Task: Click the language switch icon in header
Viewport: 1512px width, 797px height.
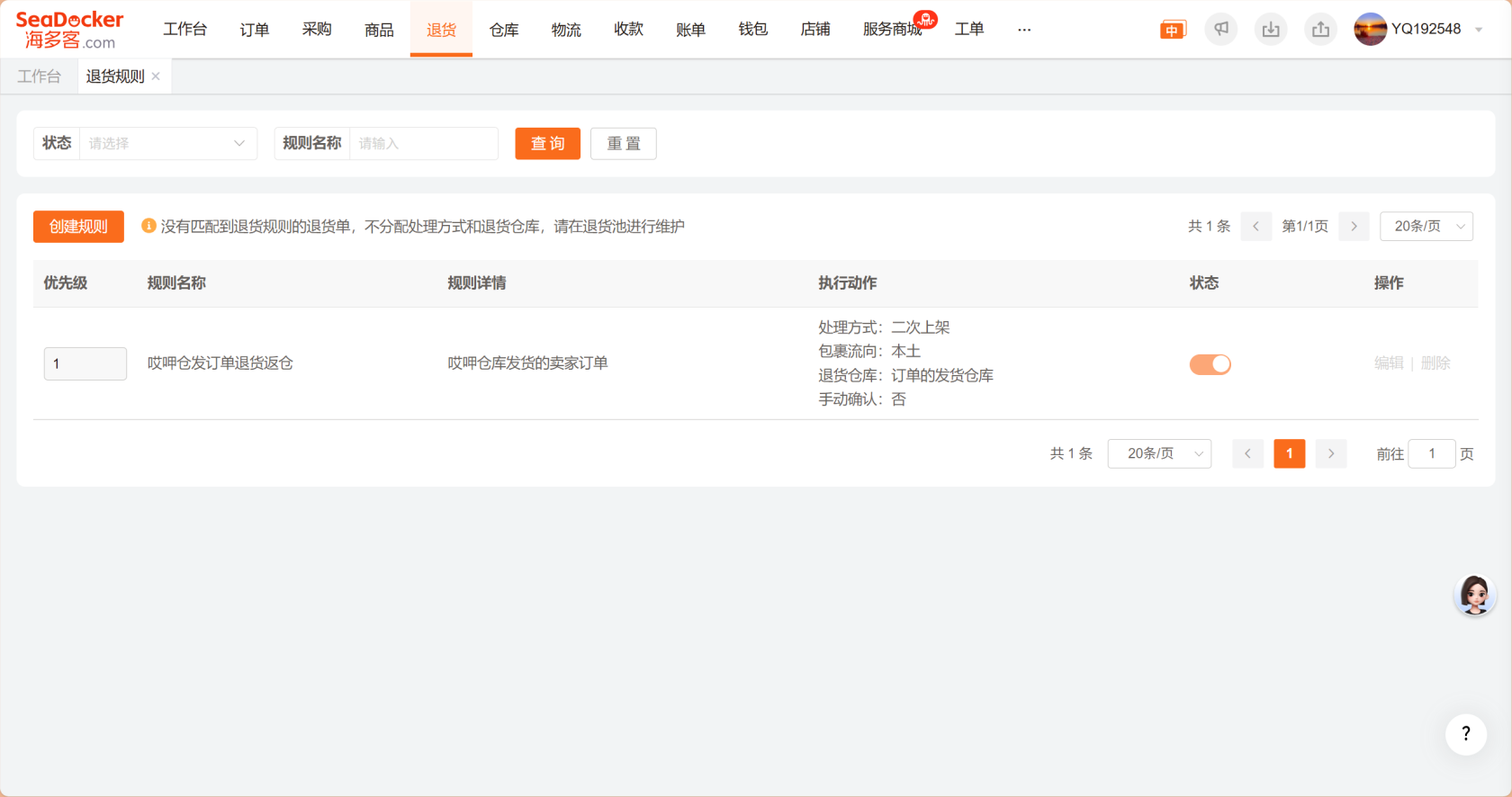Action: click(x=1173, y=30)
